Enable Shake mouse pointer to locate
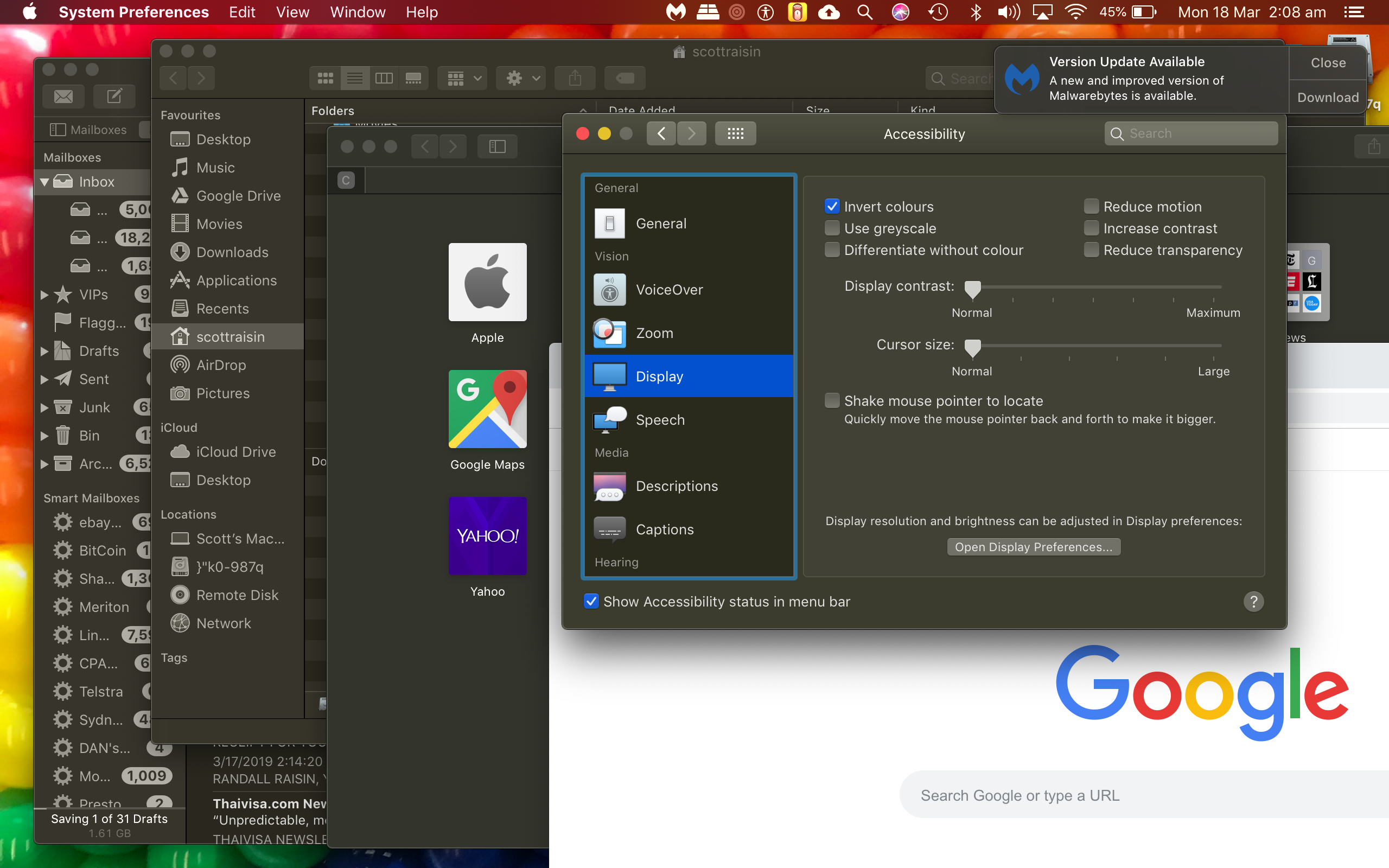Screen dimensions: 1389x868 (832, 401)
